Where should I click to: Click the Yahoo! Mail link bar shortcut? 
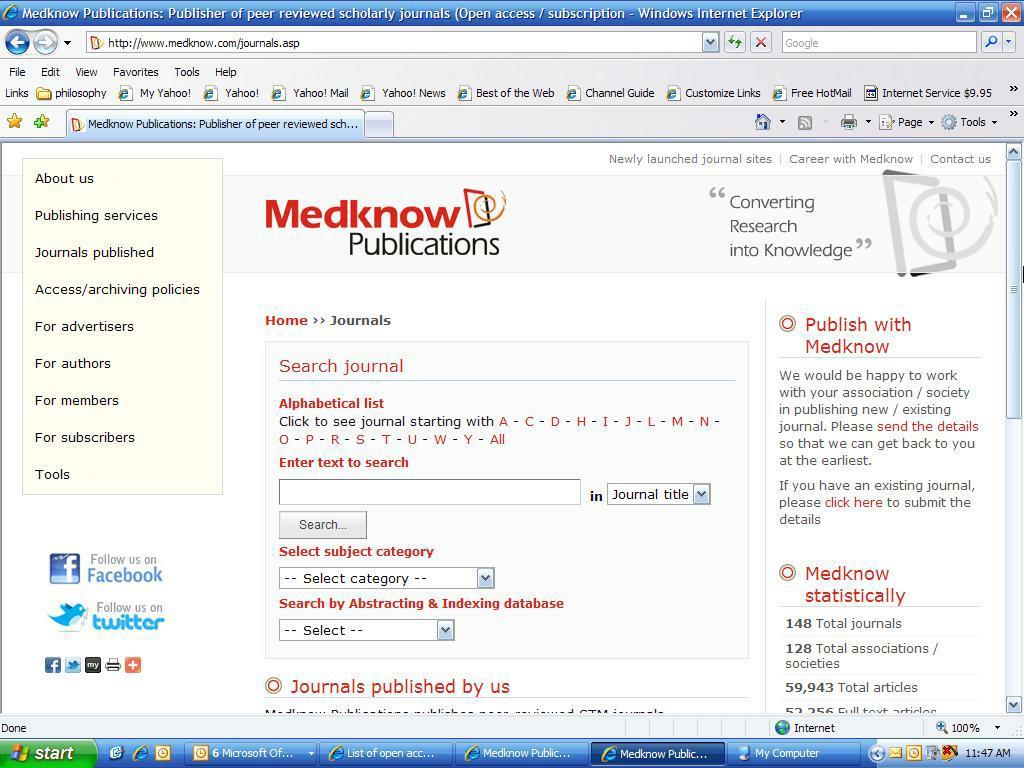(x=310, y=93)
